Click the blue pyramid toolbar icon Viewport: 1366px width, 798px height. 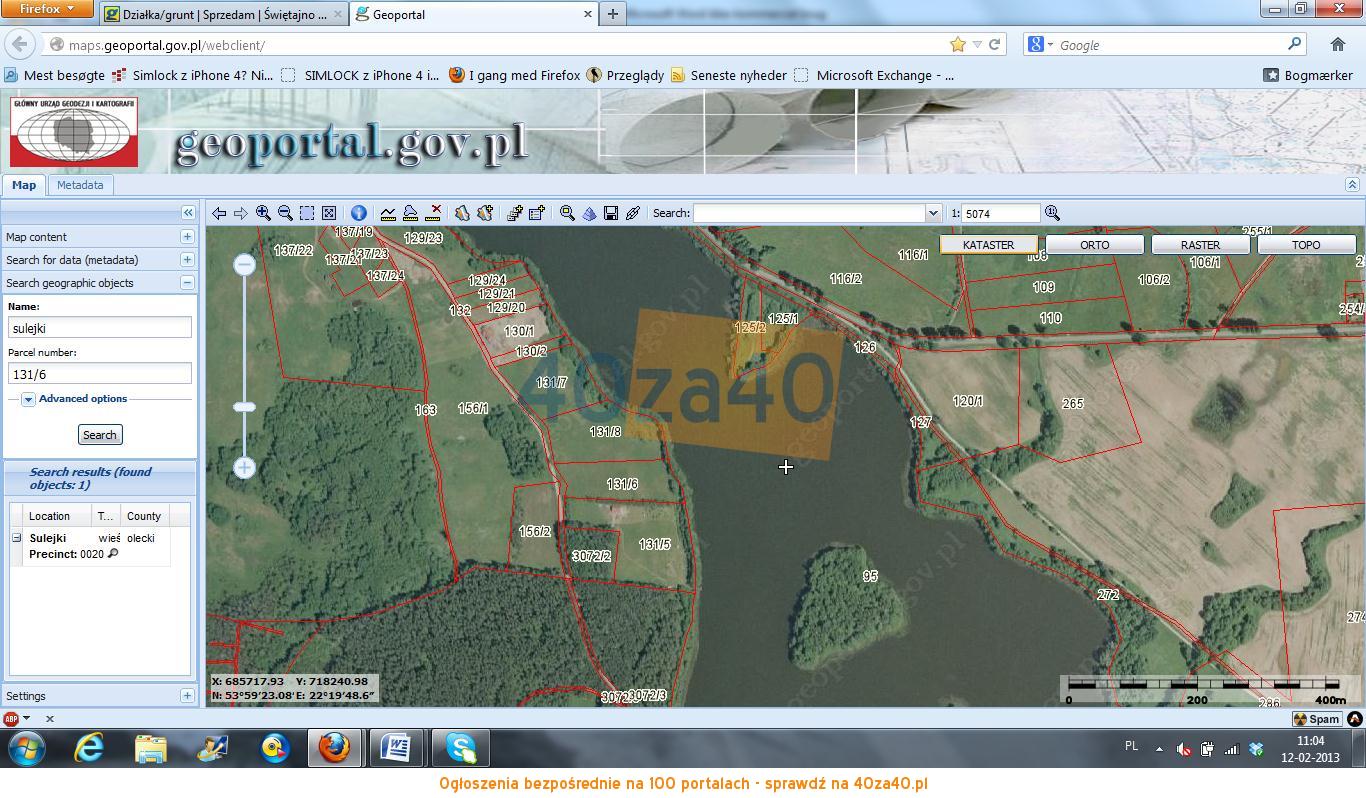pos(589,213)
